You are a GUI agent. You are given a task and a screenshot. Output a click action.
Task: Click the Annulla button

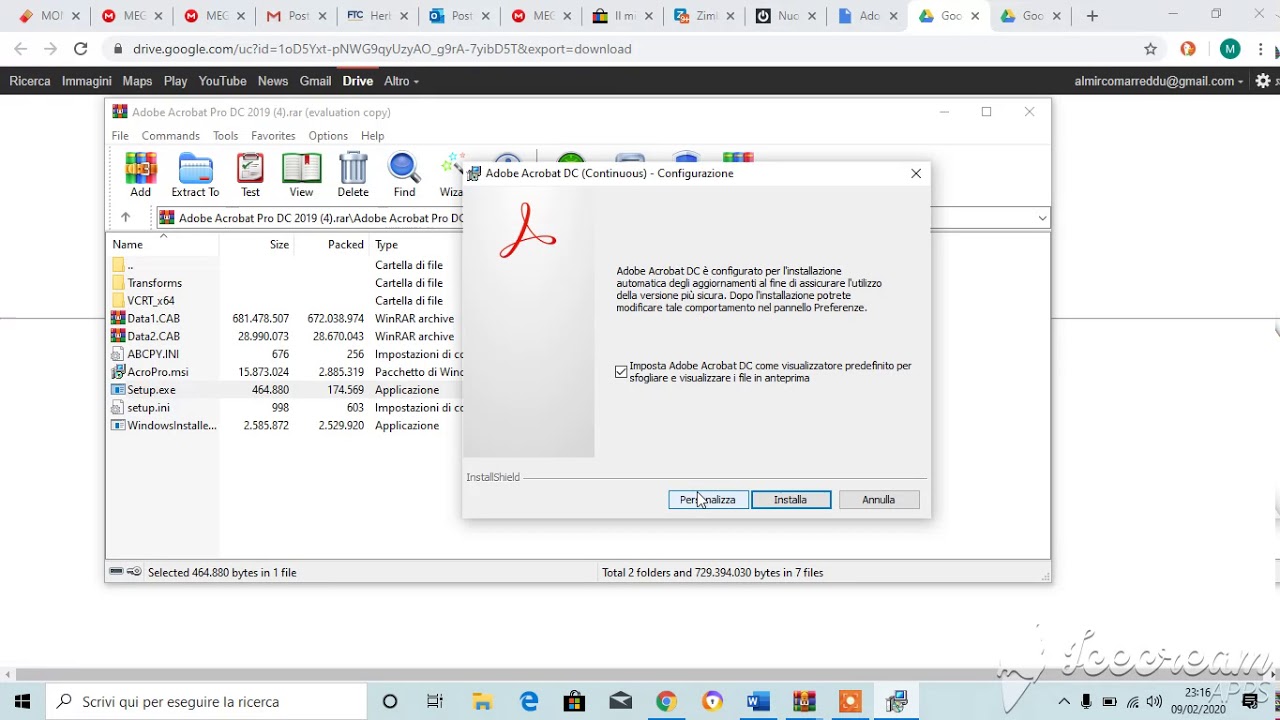(879, 499)
